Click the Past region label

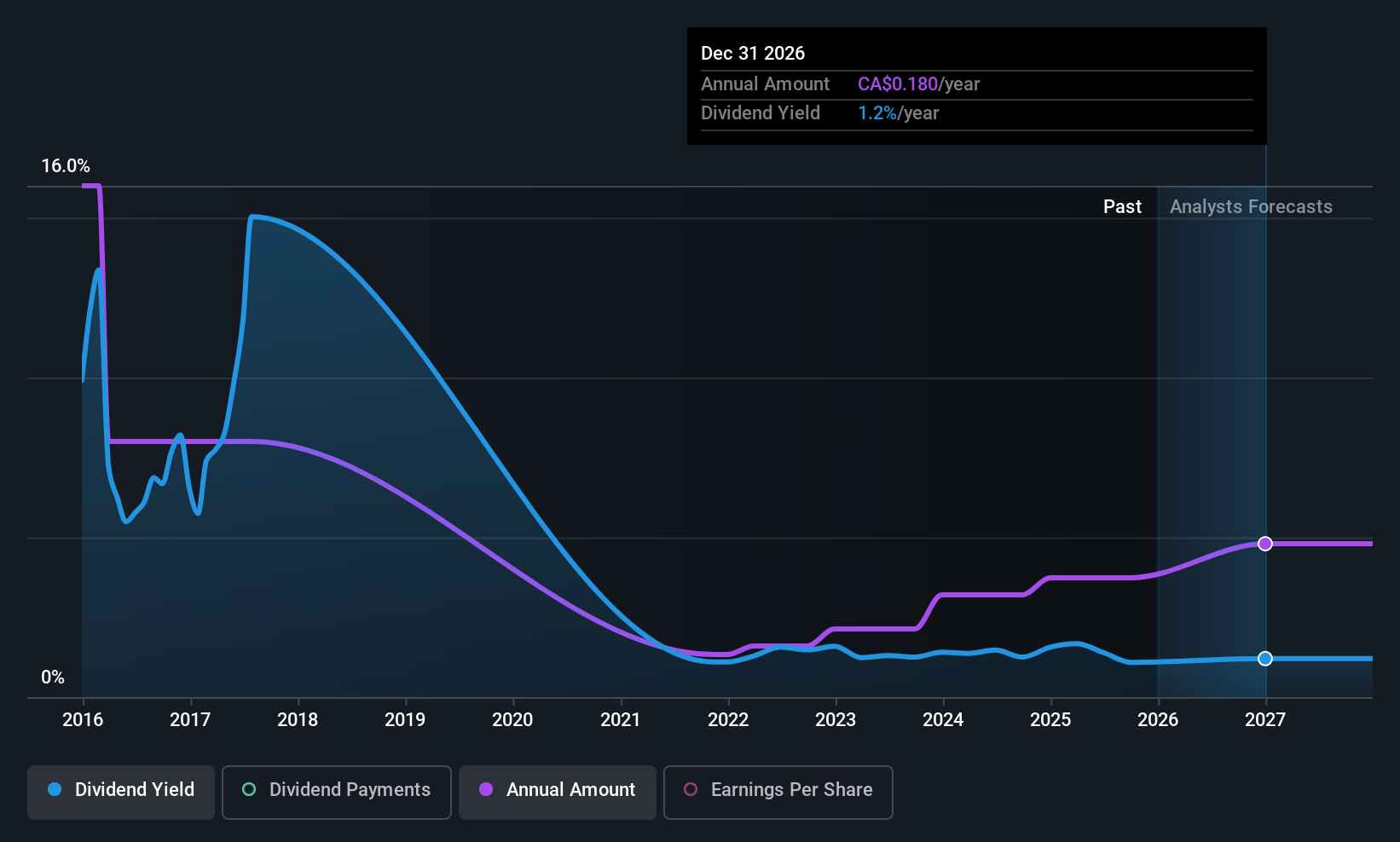[1122, 207]
